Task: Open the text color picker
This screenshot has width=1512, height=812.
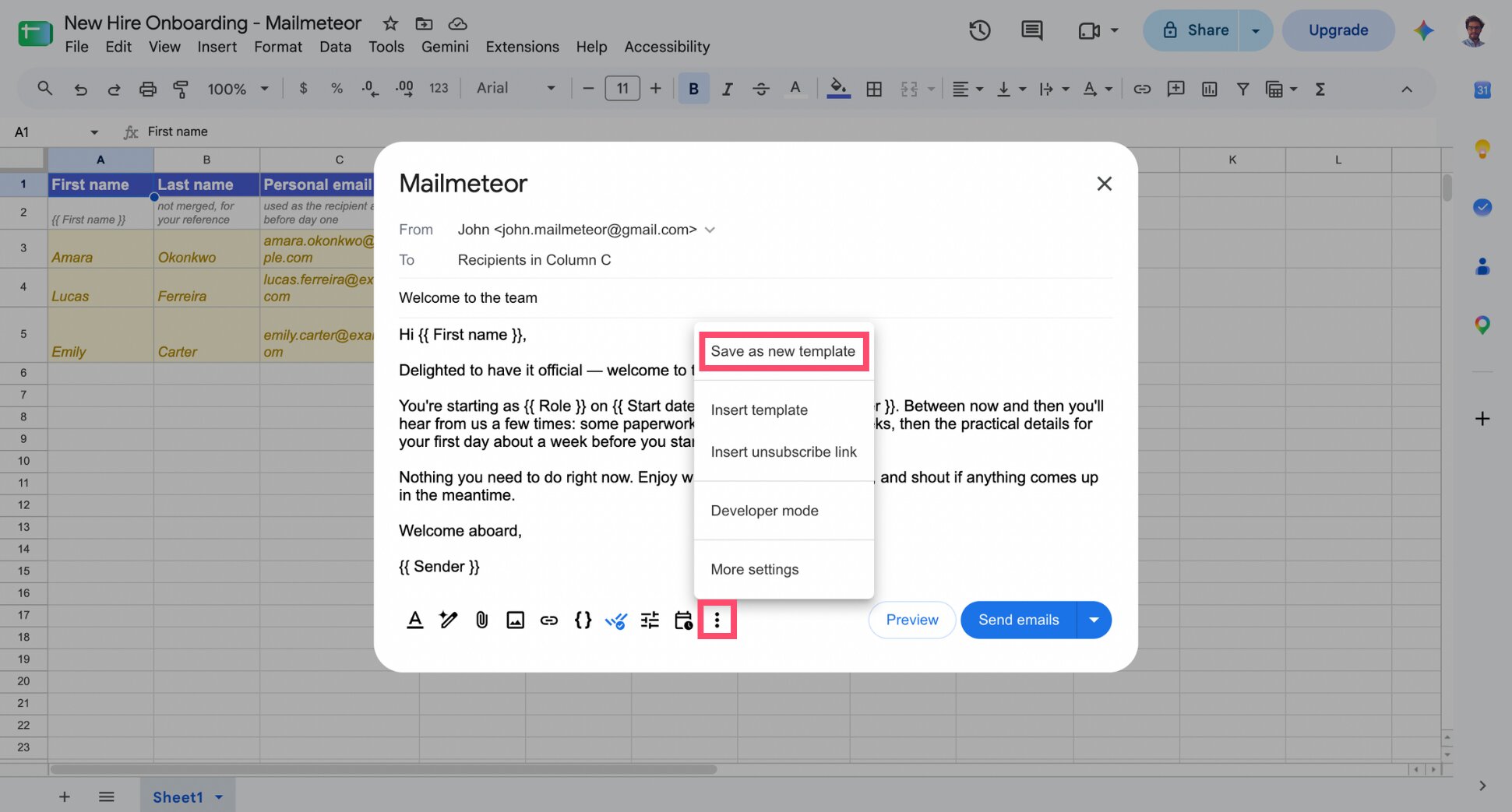Action: (795, 89)
